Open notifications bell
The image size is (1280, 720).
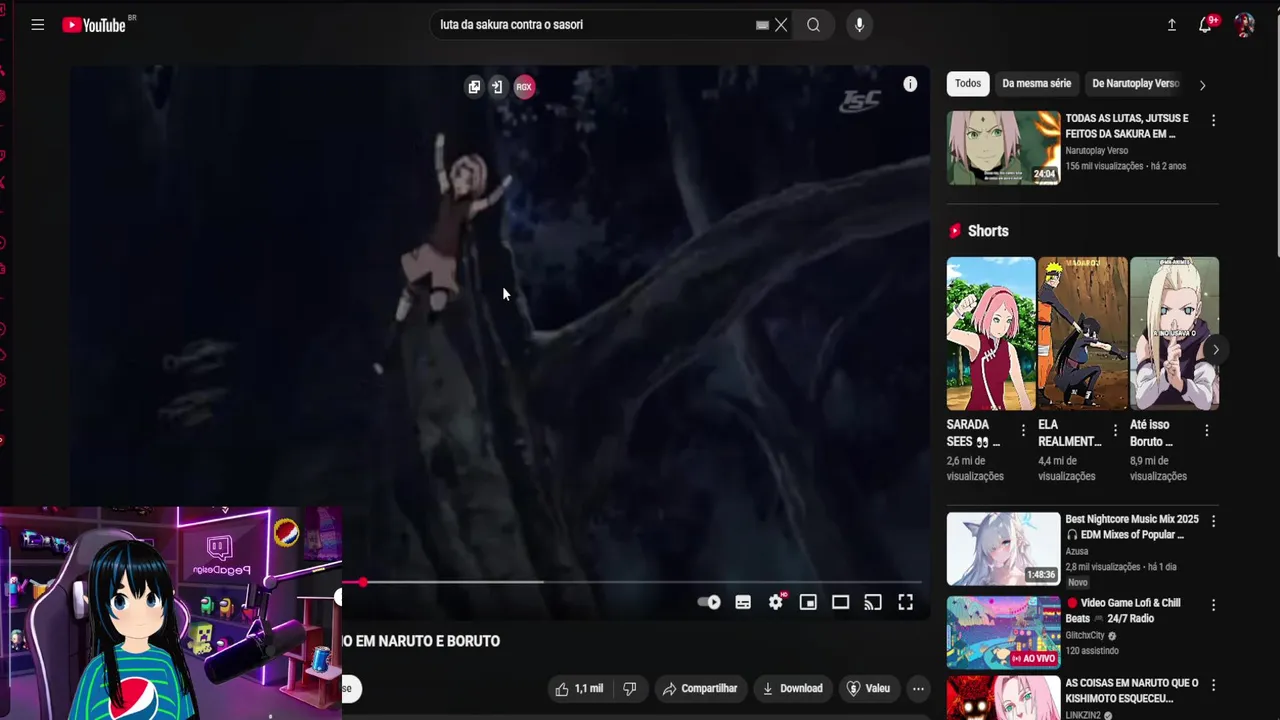1206,25
